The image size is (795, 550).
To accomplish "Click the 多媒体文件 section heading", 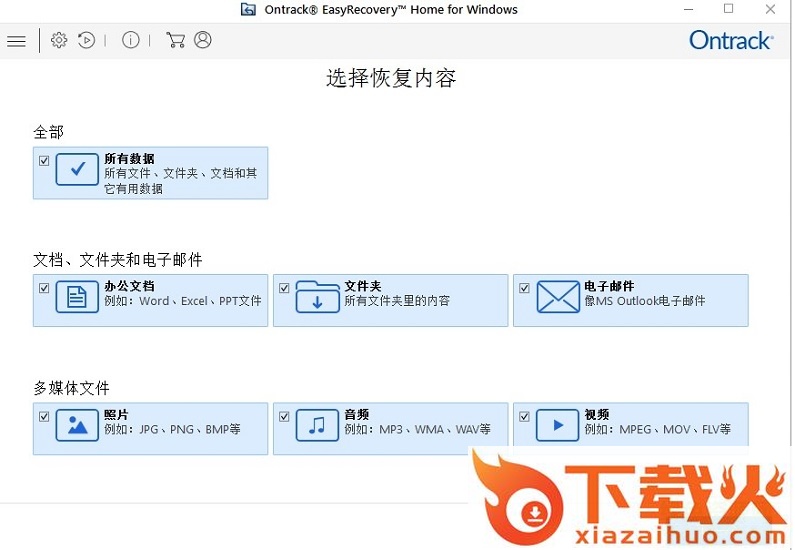I will pos(71,388).
